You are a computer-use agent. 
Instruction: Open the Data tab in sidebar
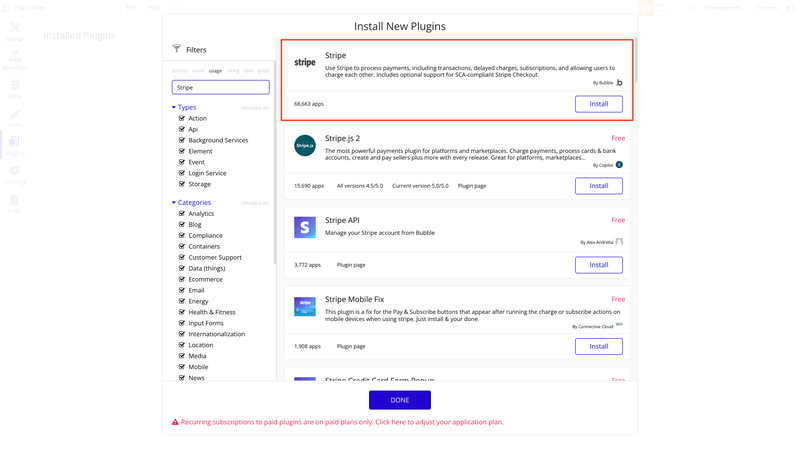15,89
